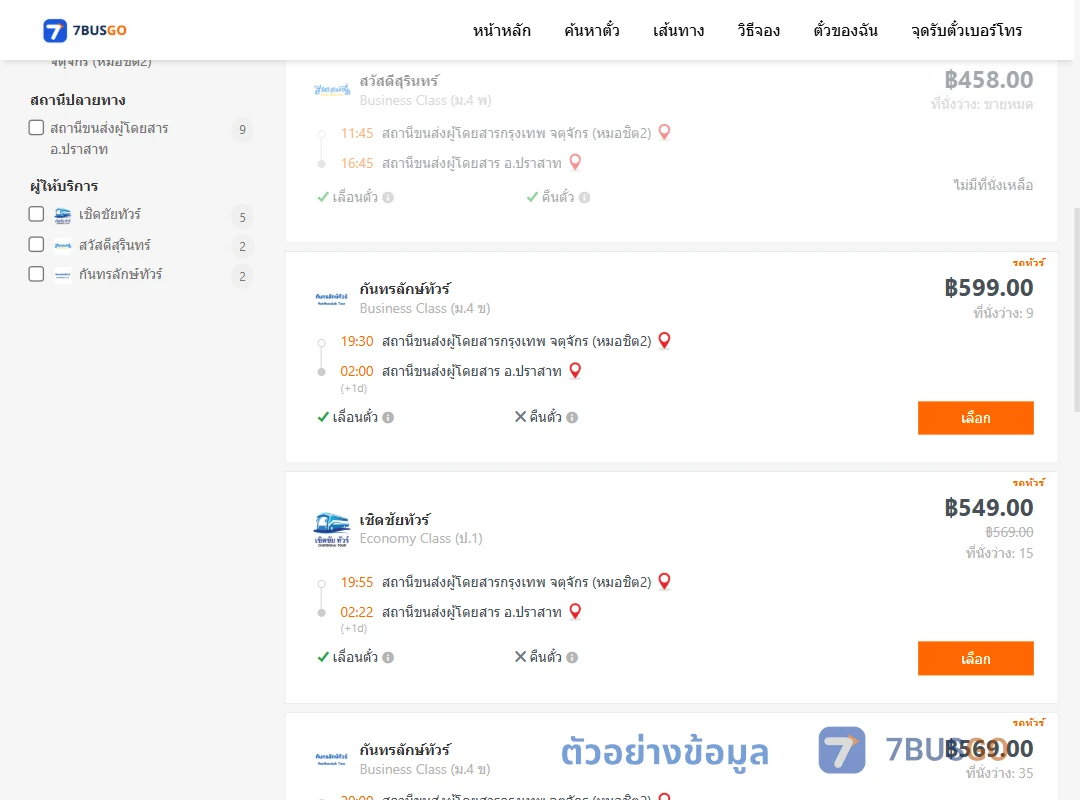
Task: Click เชิดชัยทัวร์ bus logo on ฿549.00 card
Action: point(331,529)
